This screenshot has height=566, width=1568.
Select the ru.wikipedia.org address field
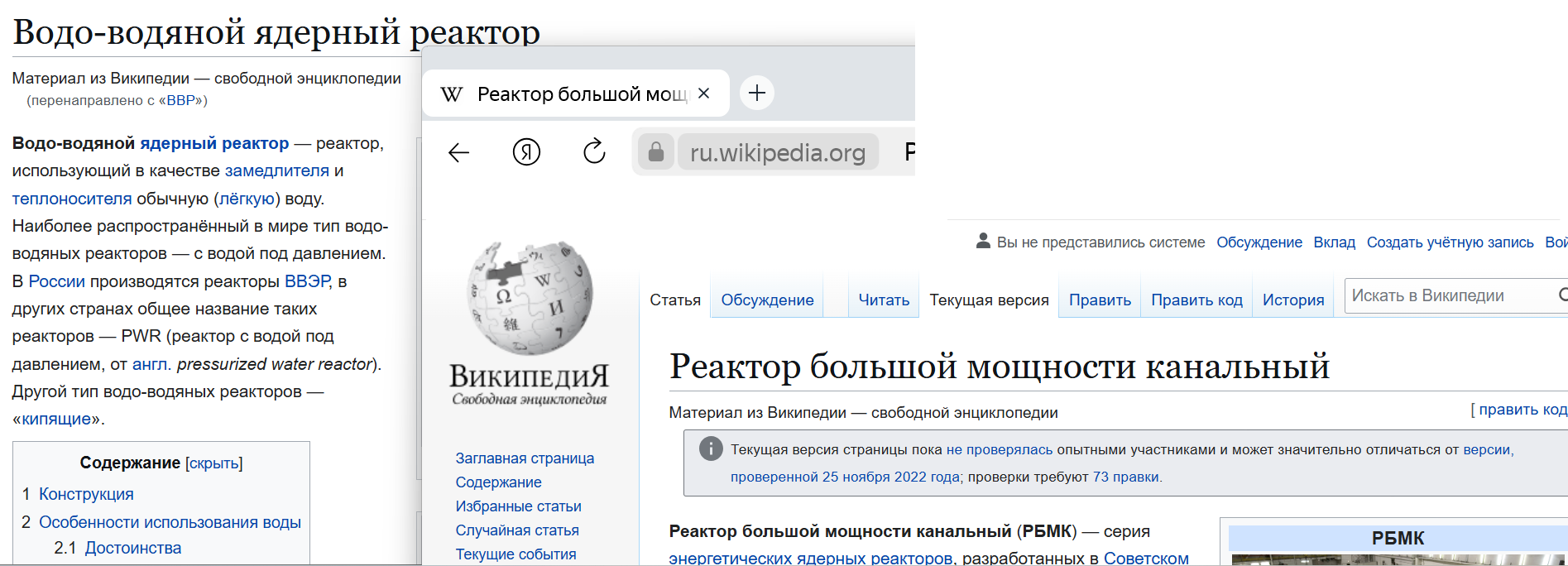coord(778,152)
